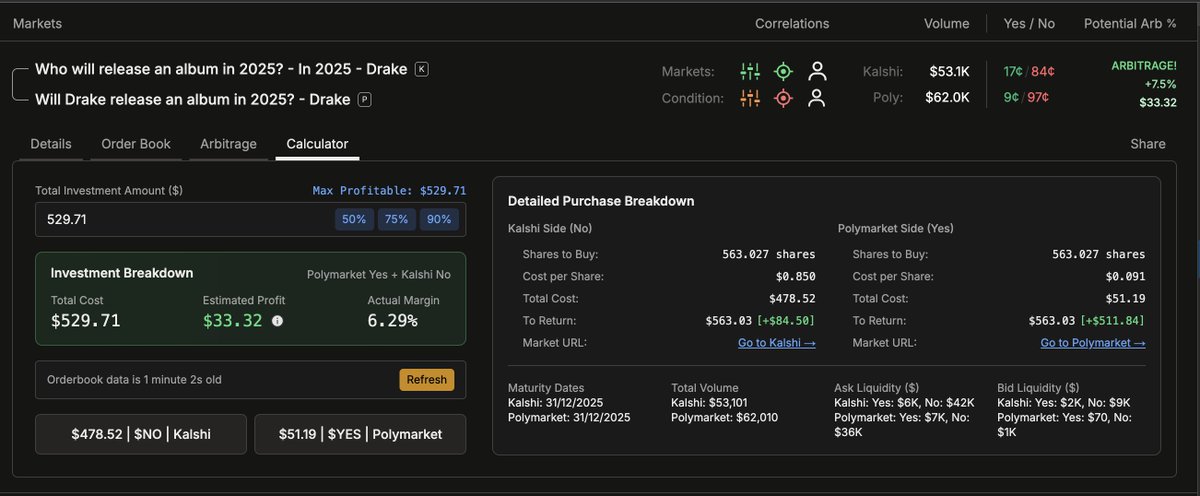Click the +7.5% arbitrage value
The height and width of the screenshot is (496, 1200).
1161,84
